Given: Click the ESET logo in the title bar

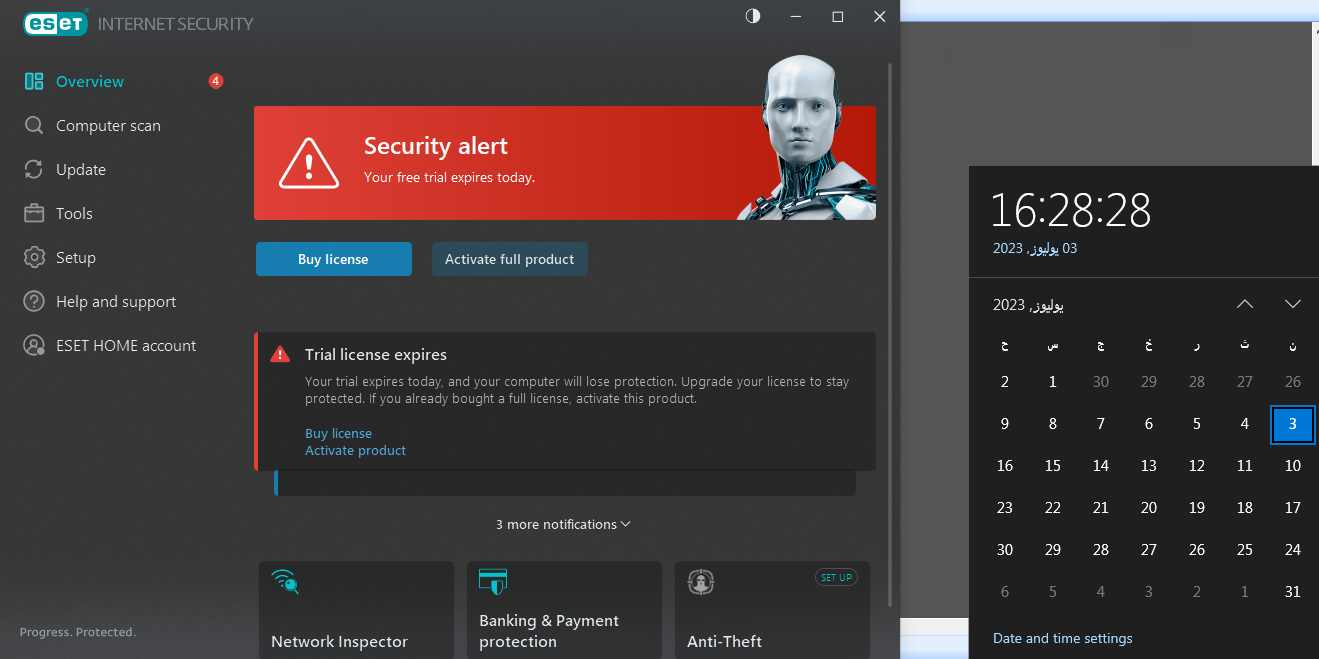Looking at the screenshot, I should tap(56, 23).
